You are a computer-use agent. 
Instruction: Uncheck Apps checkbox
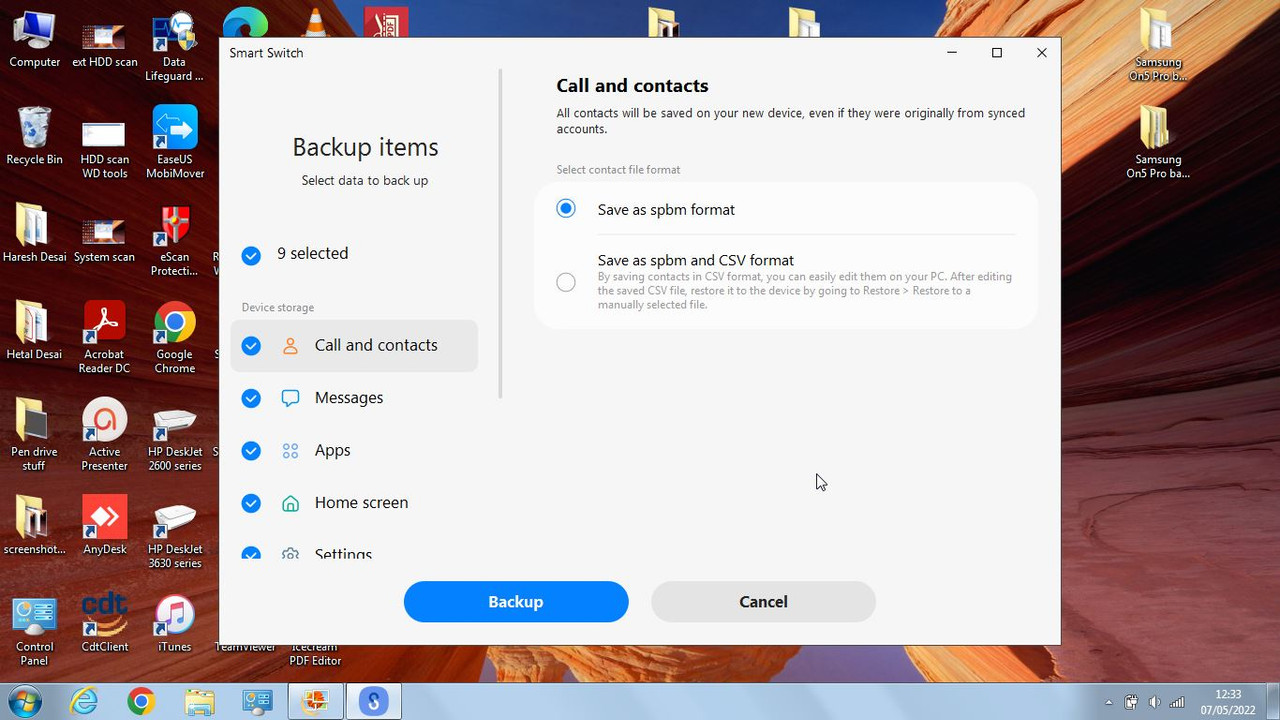coord(251,451)
